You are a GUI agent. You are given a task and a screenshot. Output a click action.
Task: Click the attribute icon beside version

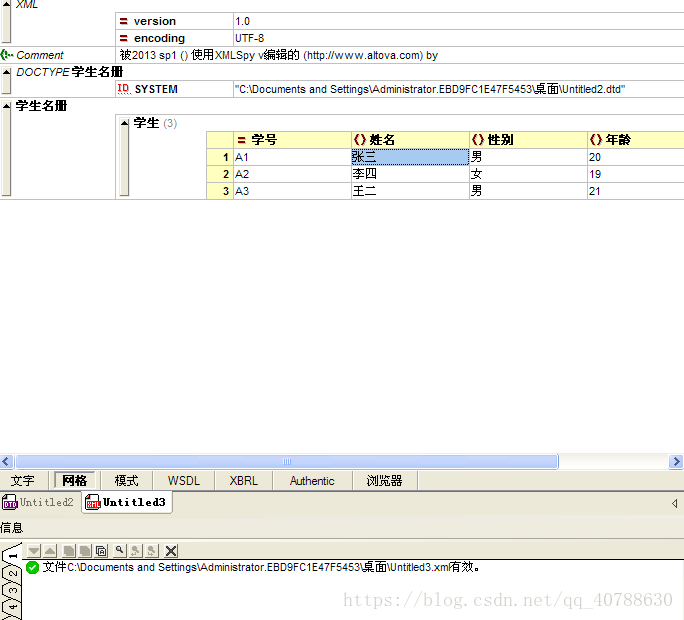pyautogui.click(x=124, y=21)
